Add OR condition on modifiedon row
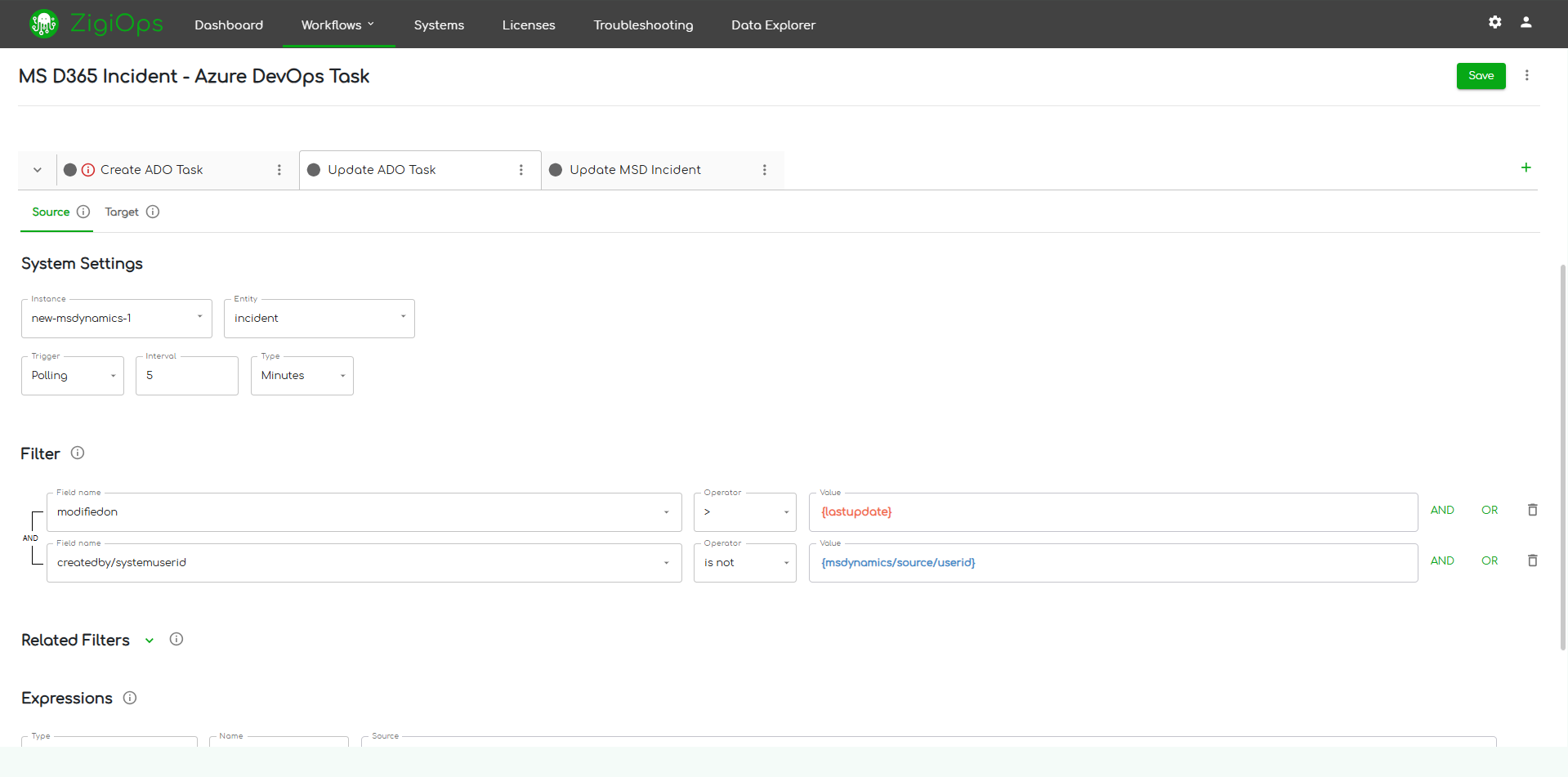This screenshot has height=777, width=1568. coord(1490,510)
